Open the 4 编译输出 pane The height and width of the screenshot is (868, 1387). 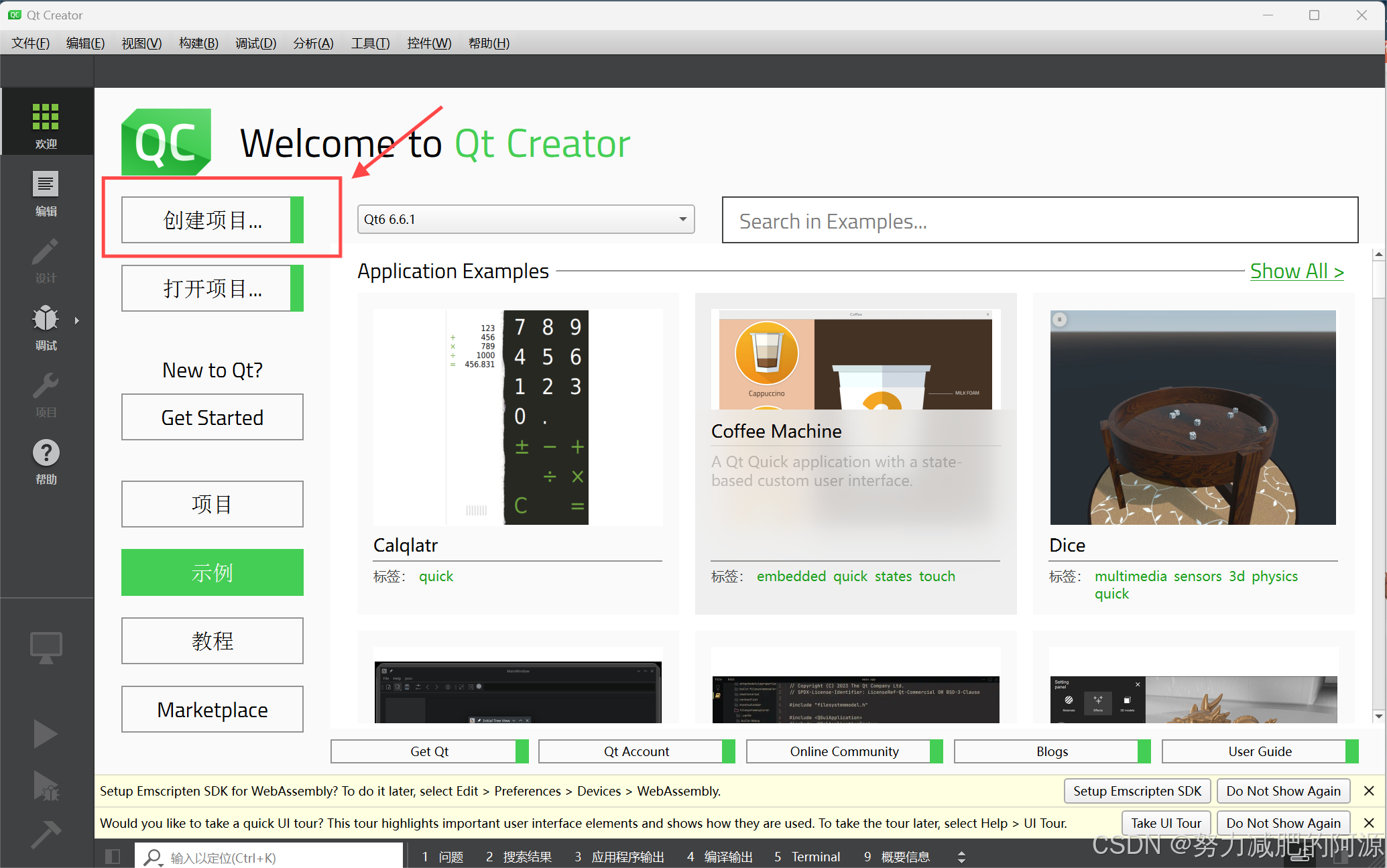tap(720, 857)
